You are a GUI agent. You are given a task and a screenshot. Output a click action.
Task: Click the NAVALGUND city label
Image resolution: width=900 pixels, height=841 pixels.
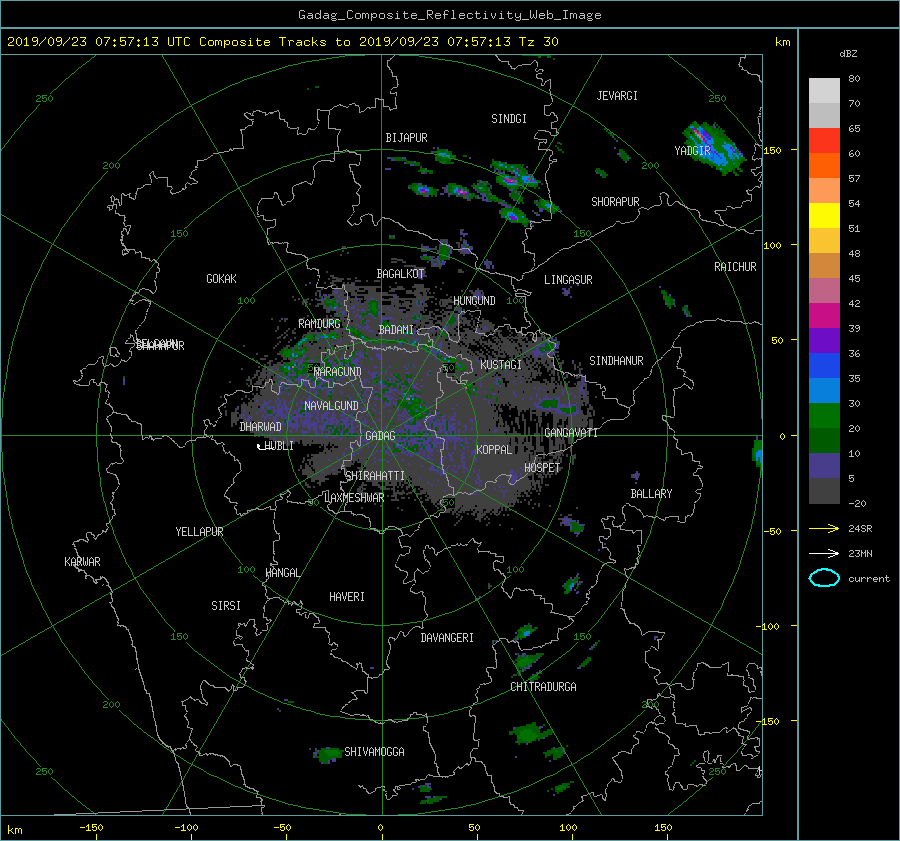(331, 406)
